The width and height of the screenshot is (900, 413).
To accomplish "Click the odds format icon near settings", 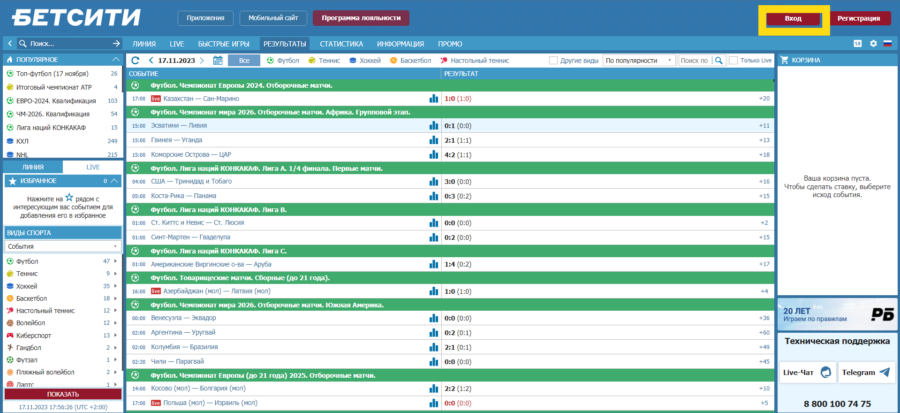I will coord(857,44).
